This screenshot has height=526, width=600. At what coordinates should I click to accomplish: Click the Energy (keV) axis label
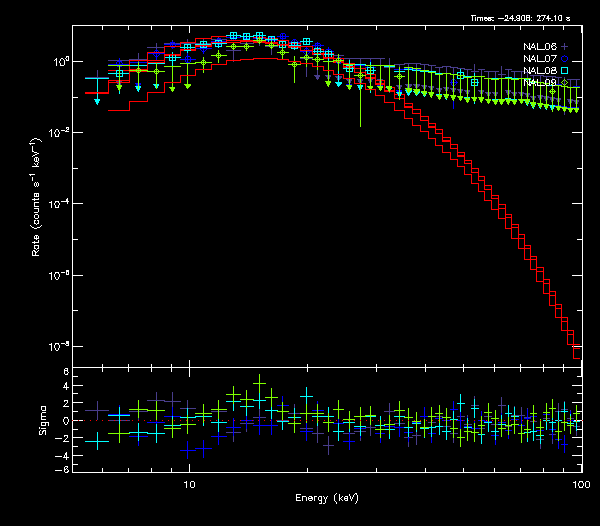328,497
